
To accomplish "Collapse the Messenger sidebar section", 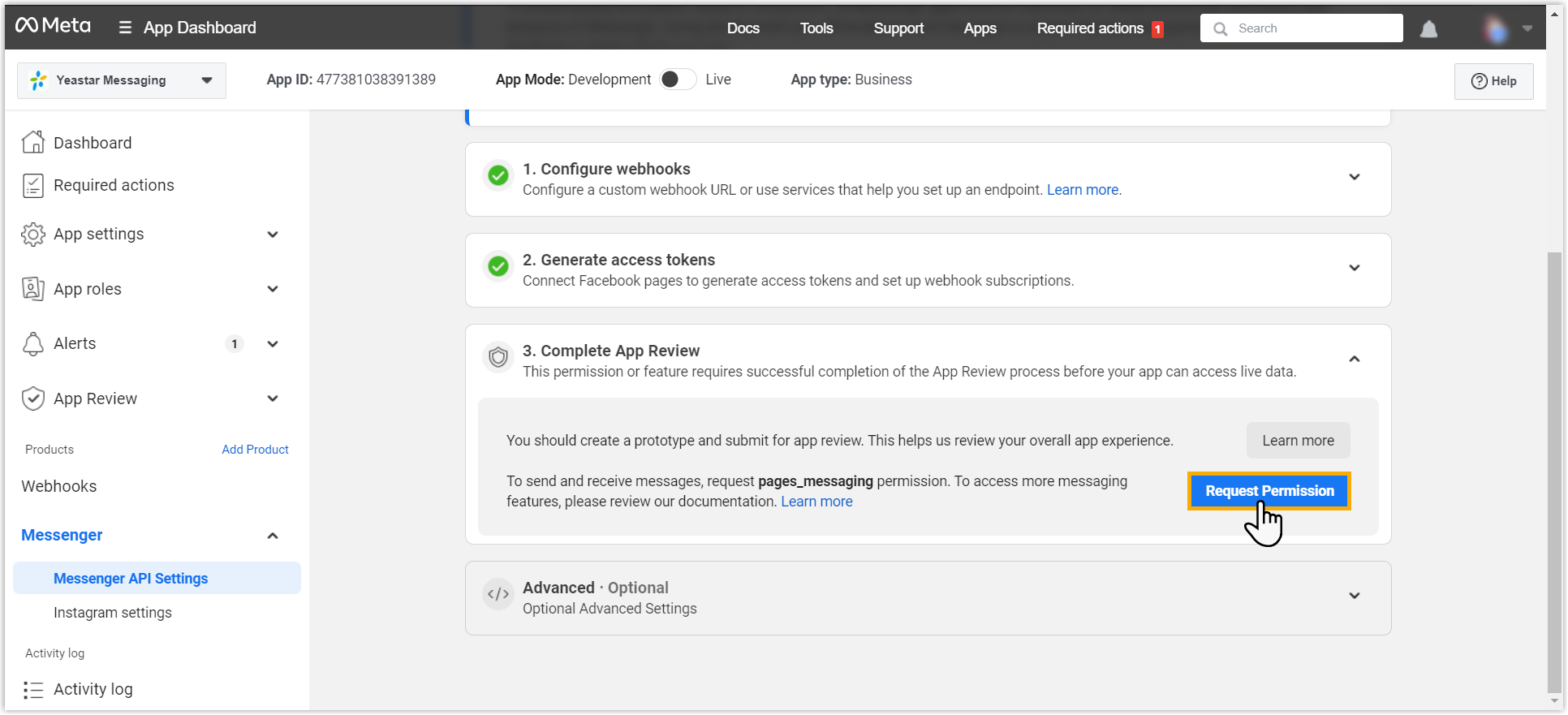I will click(273, 536).
